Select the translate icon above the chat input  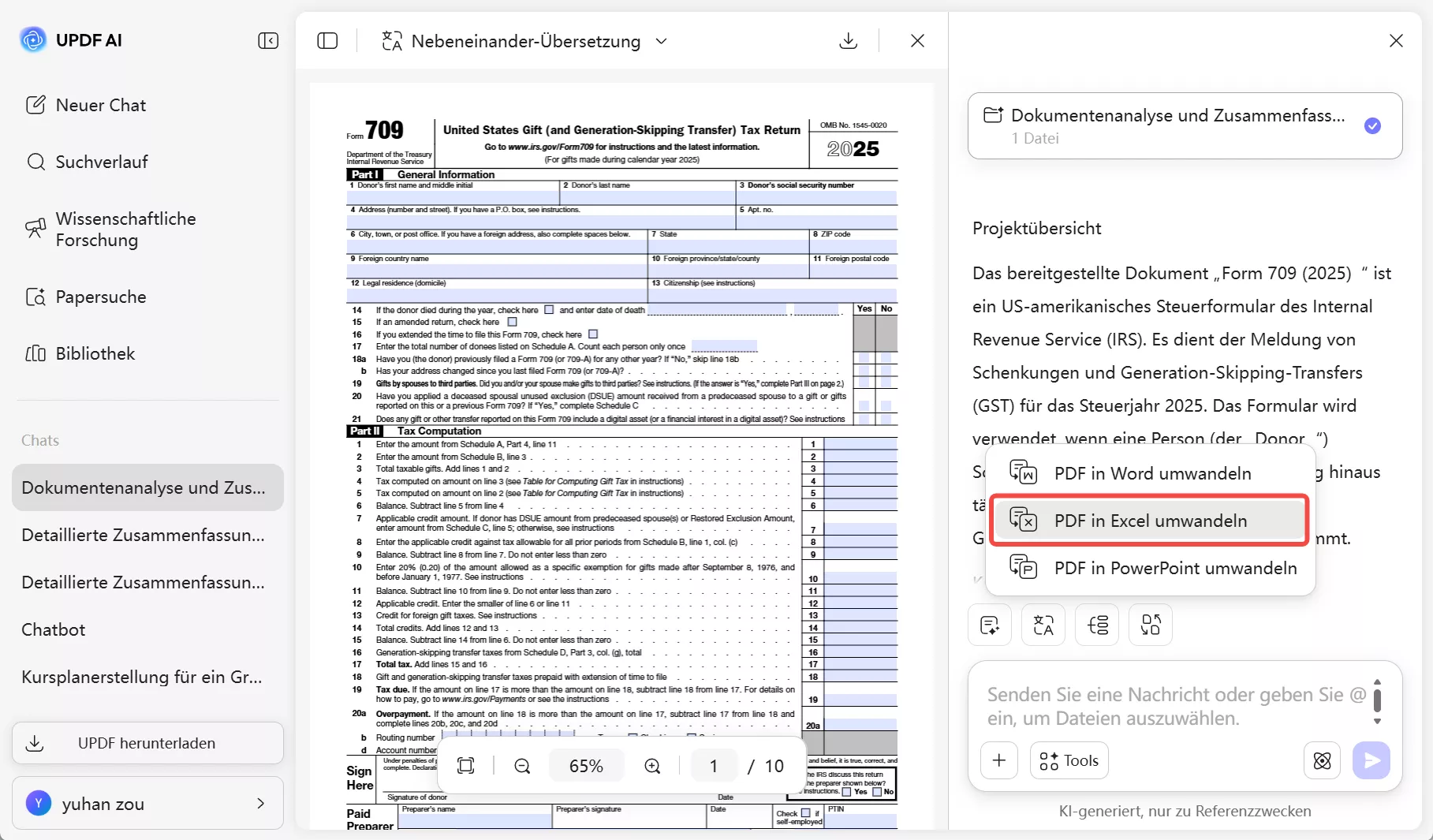point(1043,625)
